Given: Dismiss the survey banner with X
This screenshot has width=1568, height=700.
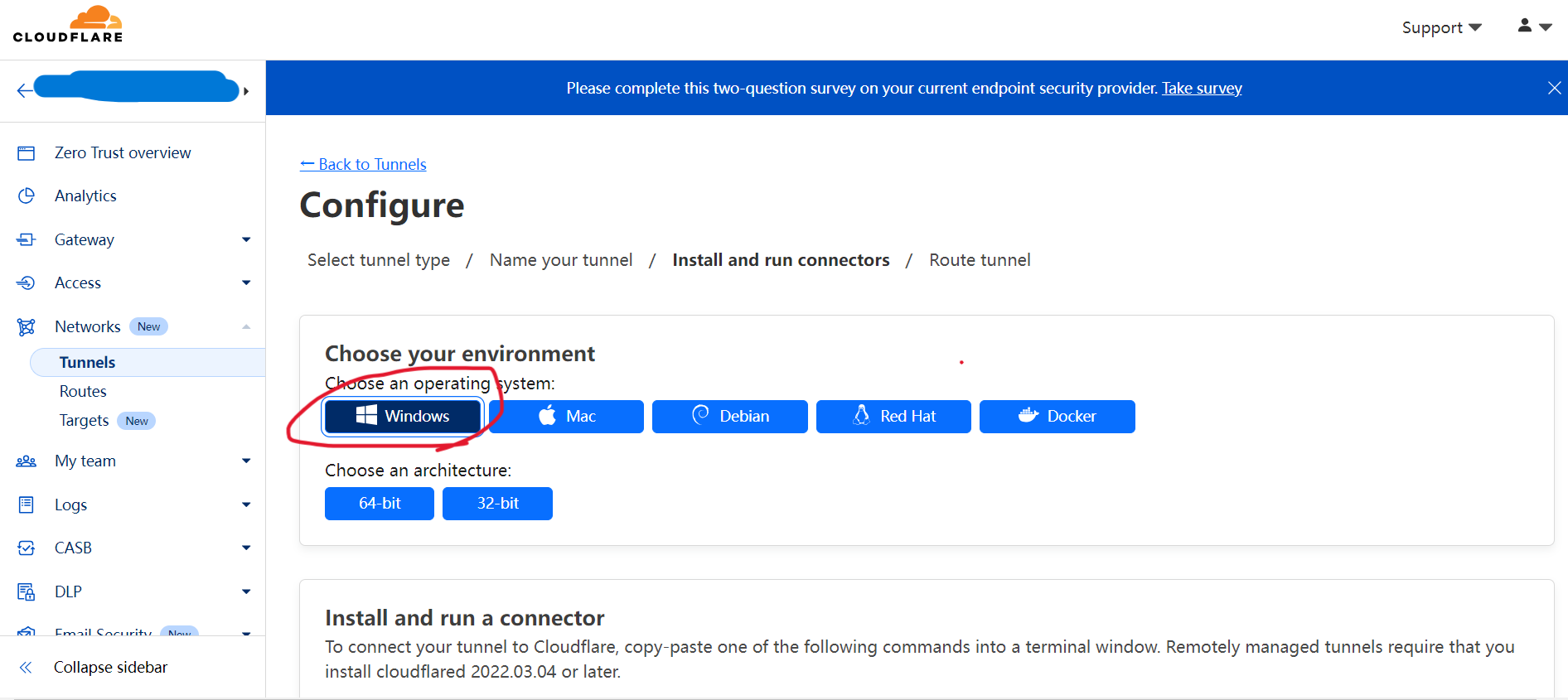Looking at the screenshot, I should tap(1554, 88).
